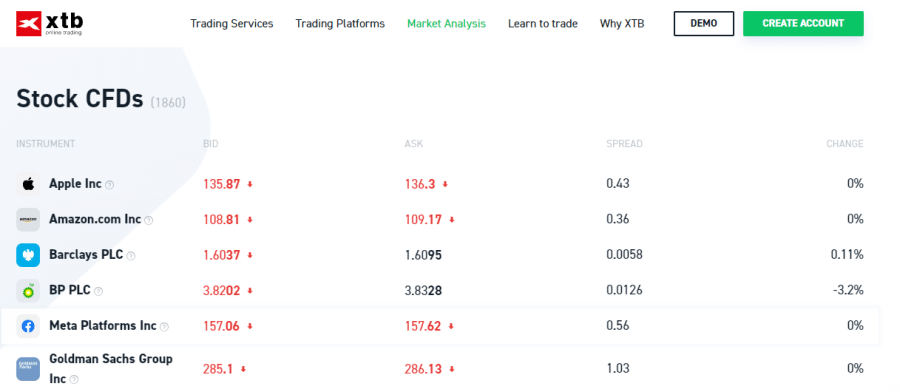The height and width of the screenshot is (392, 900).
Task: Click the XTB logo in header
Action: [49, 24]
